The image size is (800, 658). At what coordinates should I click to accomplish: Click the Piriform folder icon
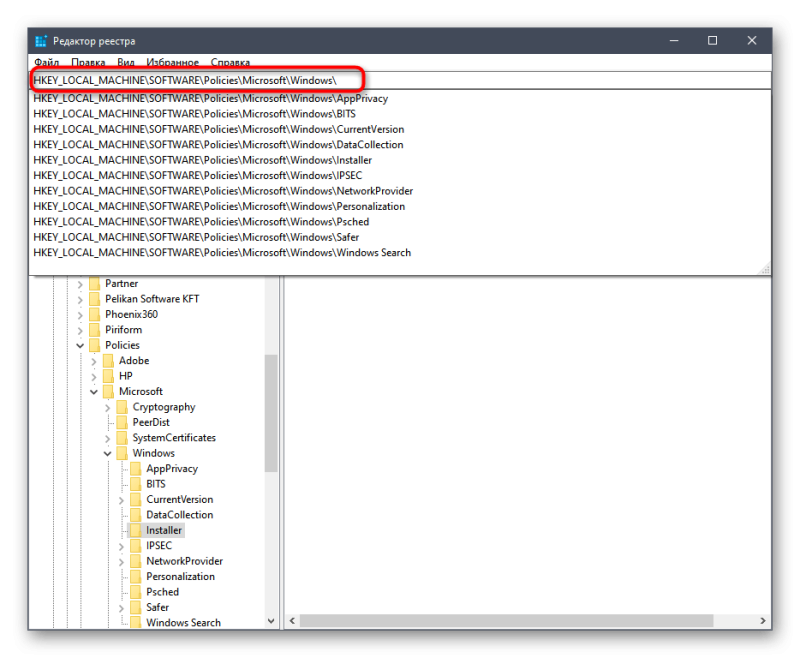tap(94, 330)
